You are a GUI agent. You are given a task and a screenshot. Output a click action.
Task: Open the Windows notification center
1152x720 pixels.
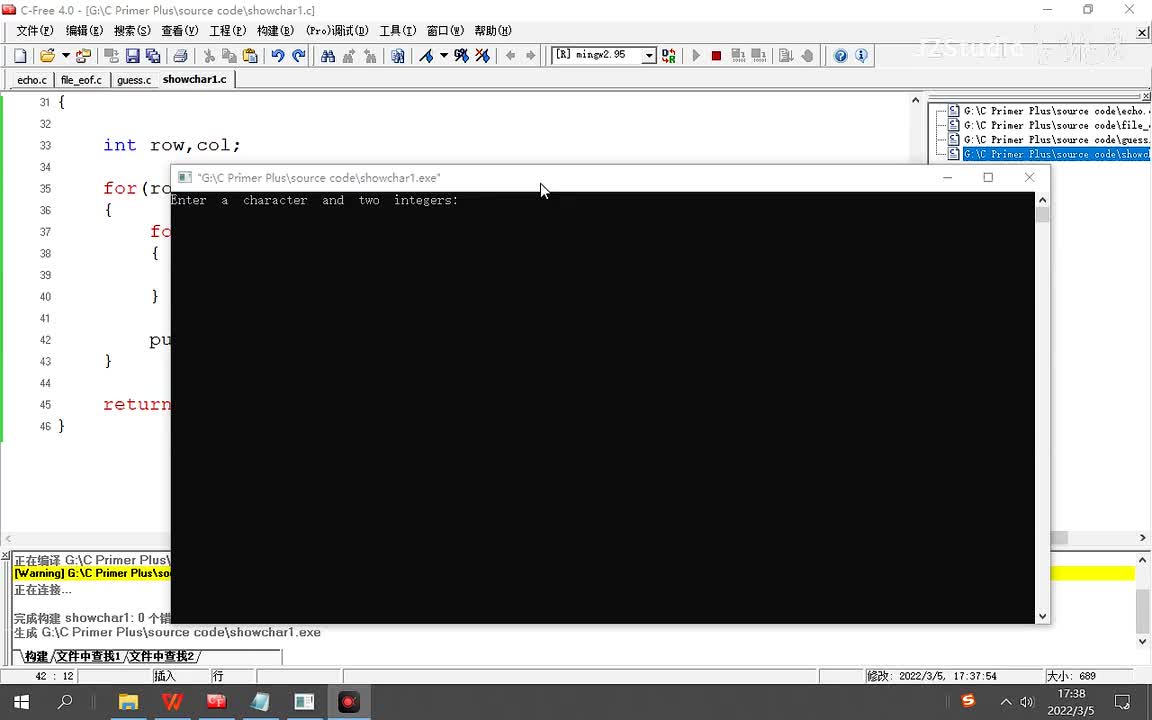[1122, 702]
